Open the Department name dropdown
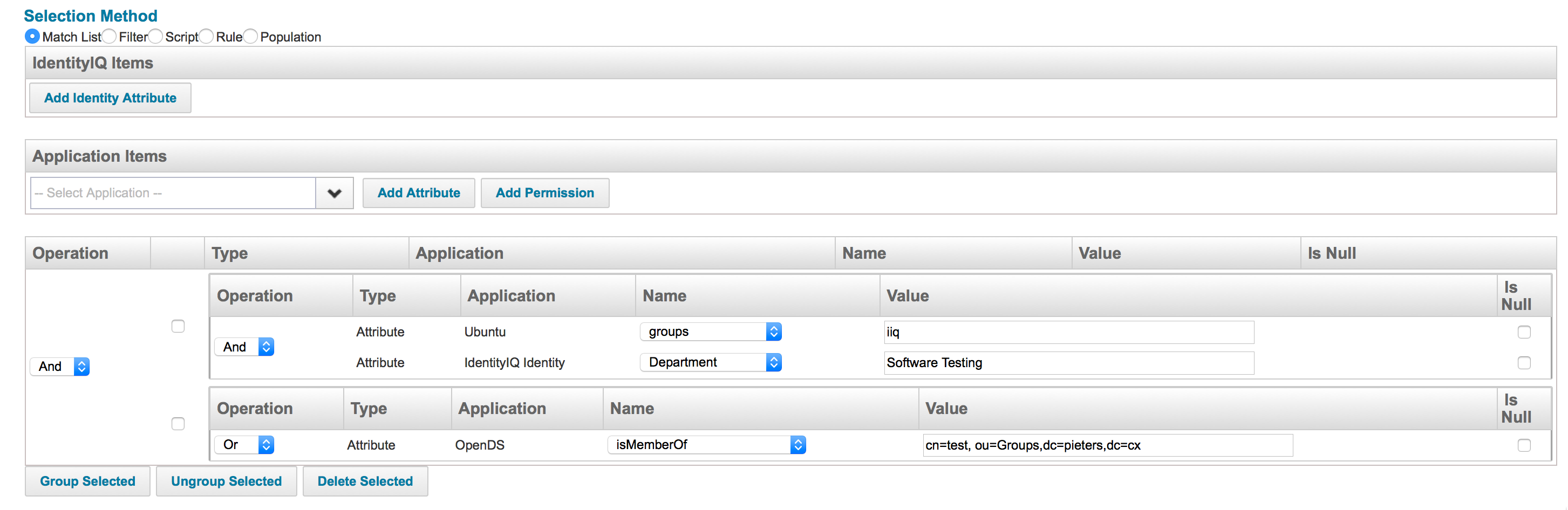The image size is (1568, 510). point(711,363)
